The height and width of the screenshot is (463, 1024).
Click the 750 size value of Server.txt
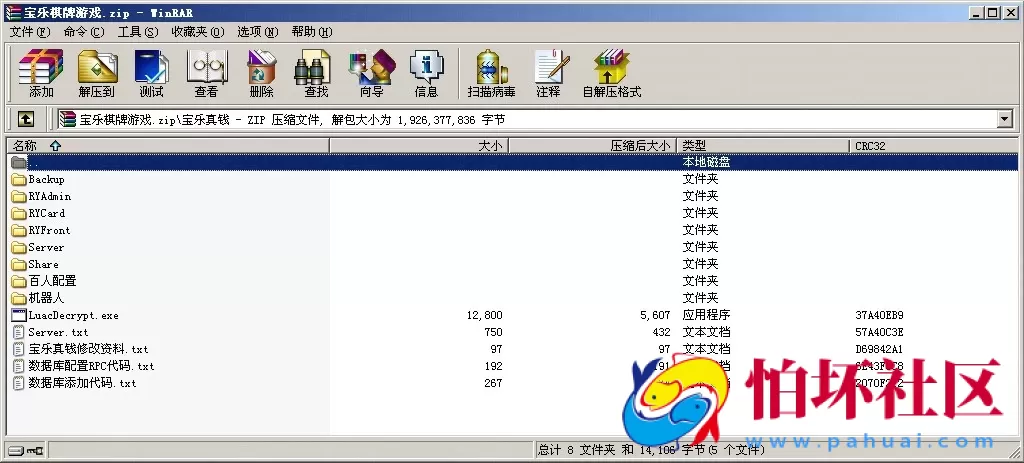click(x=493, y=332)
